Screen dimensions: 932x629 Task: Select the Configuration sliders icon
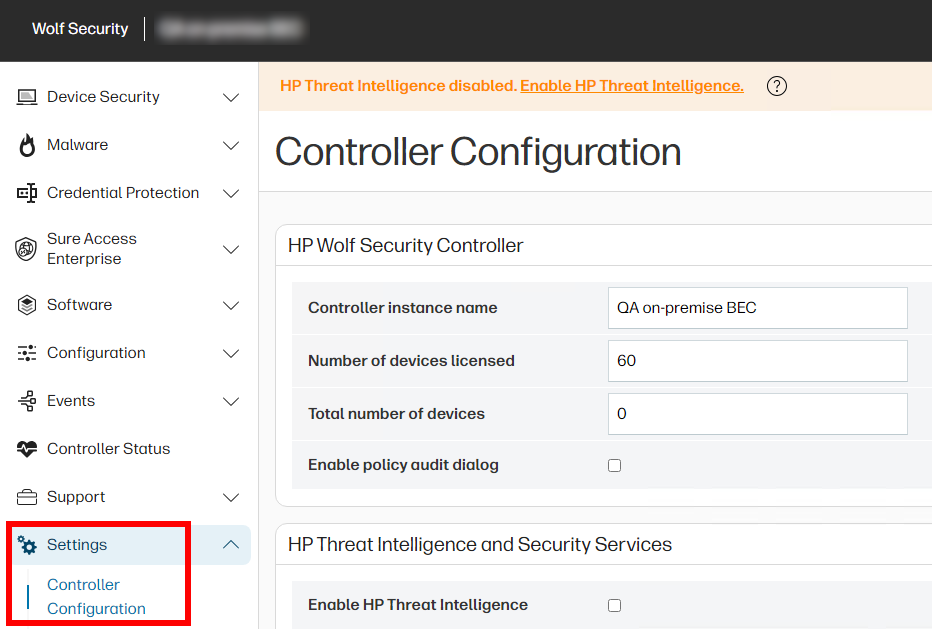click(x=25, y=353)
